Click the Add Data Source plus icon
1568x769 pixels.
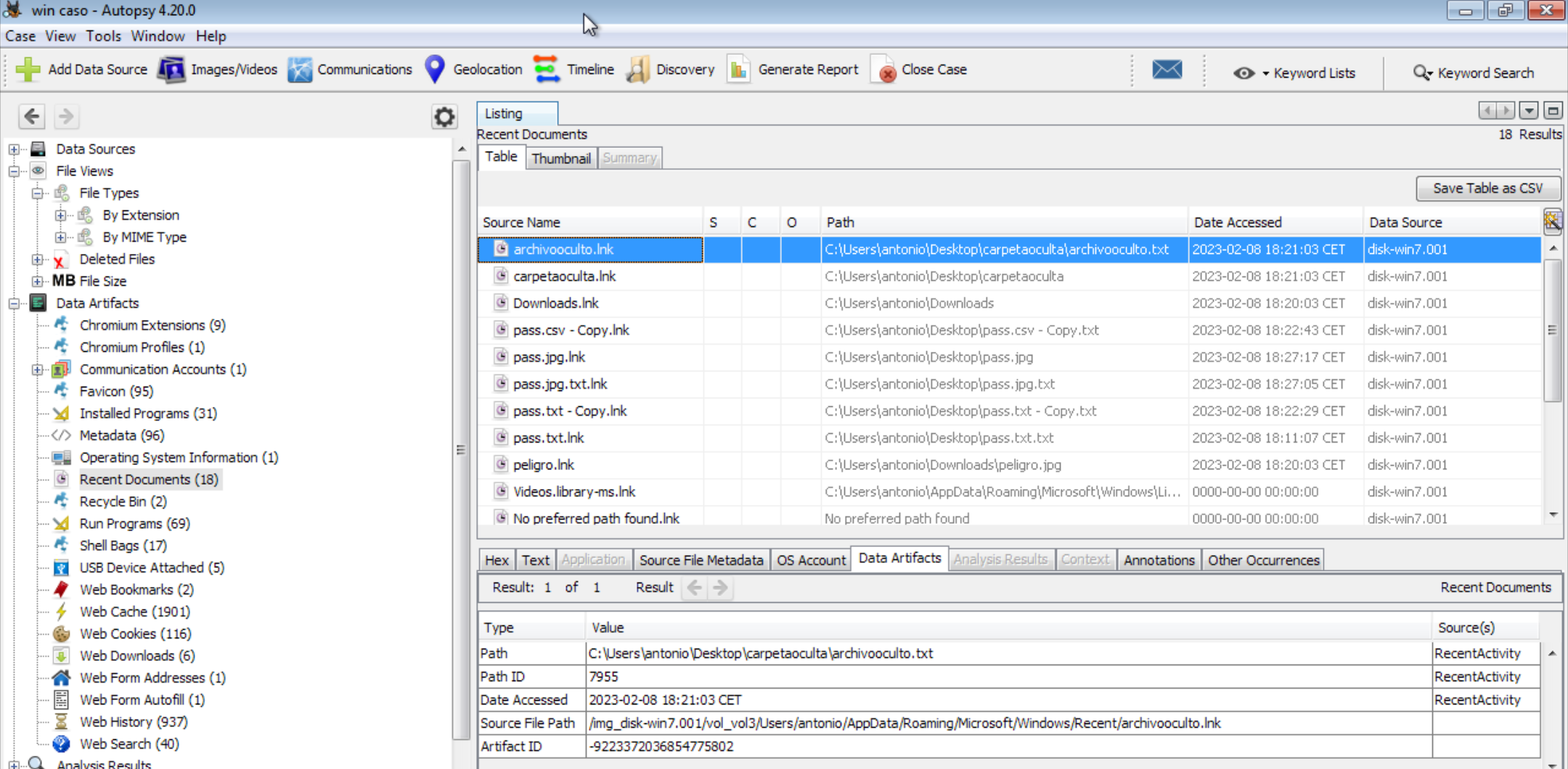coord(28,70)
